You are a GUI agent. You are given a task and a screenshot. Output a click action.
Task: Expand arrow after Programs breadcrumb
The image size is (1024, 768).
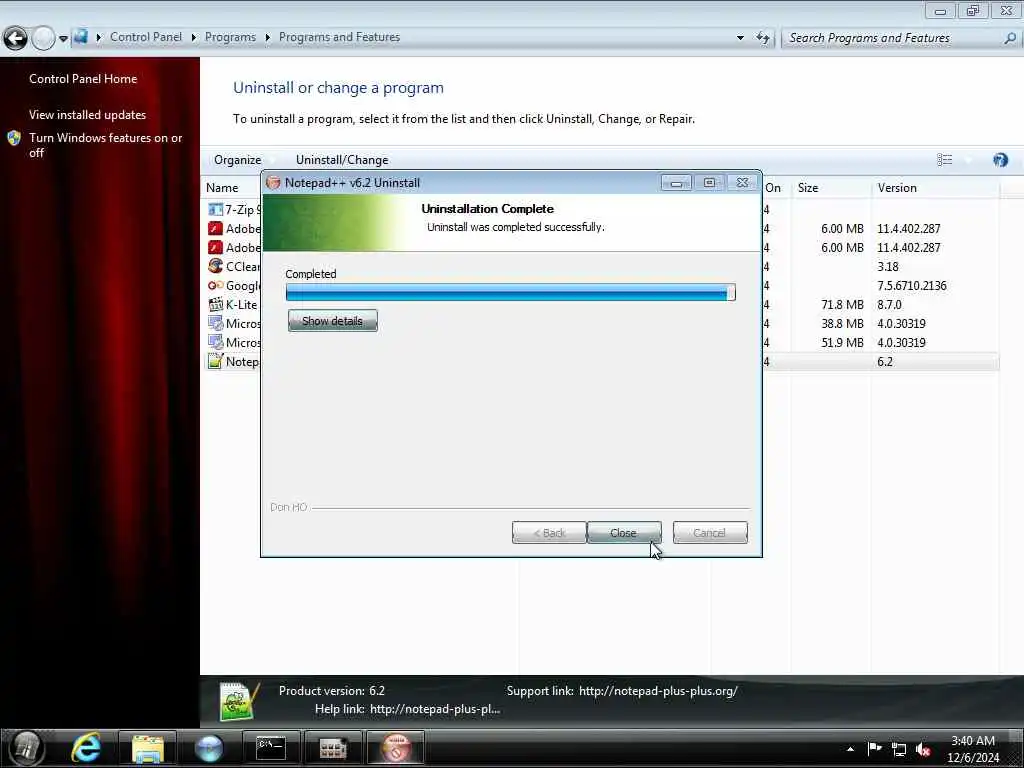(x=268, y=37)
